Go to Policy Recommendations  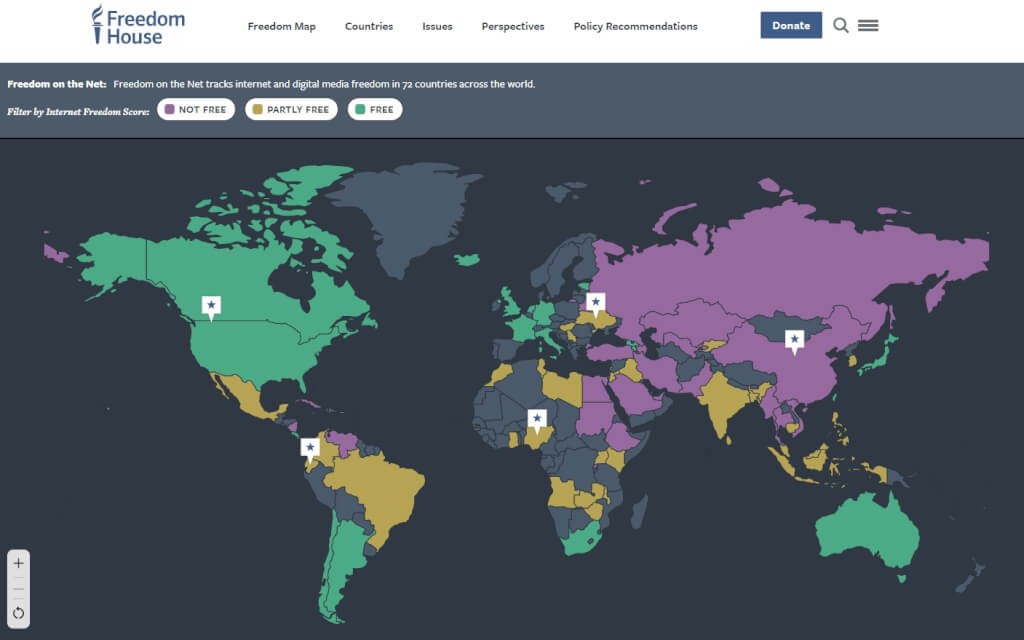coord(635,27)
